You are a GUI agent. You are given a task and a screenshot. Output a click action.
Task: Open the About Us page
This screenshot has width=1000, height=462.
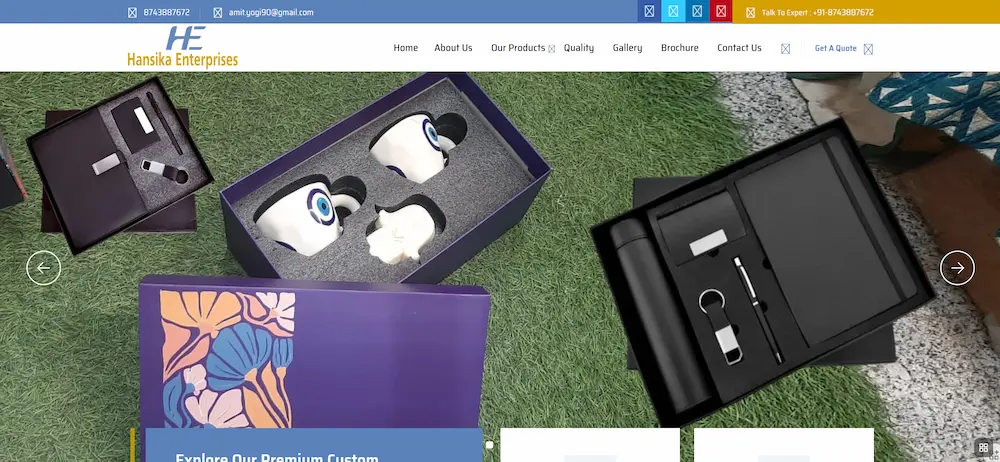point(453,48)
